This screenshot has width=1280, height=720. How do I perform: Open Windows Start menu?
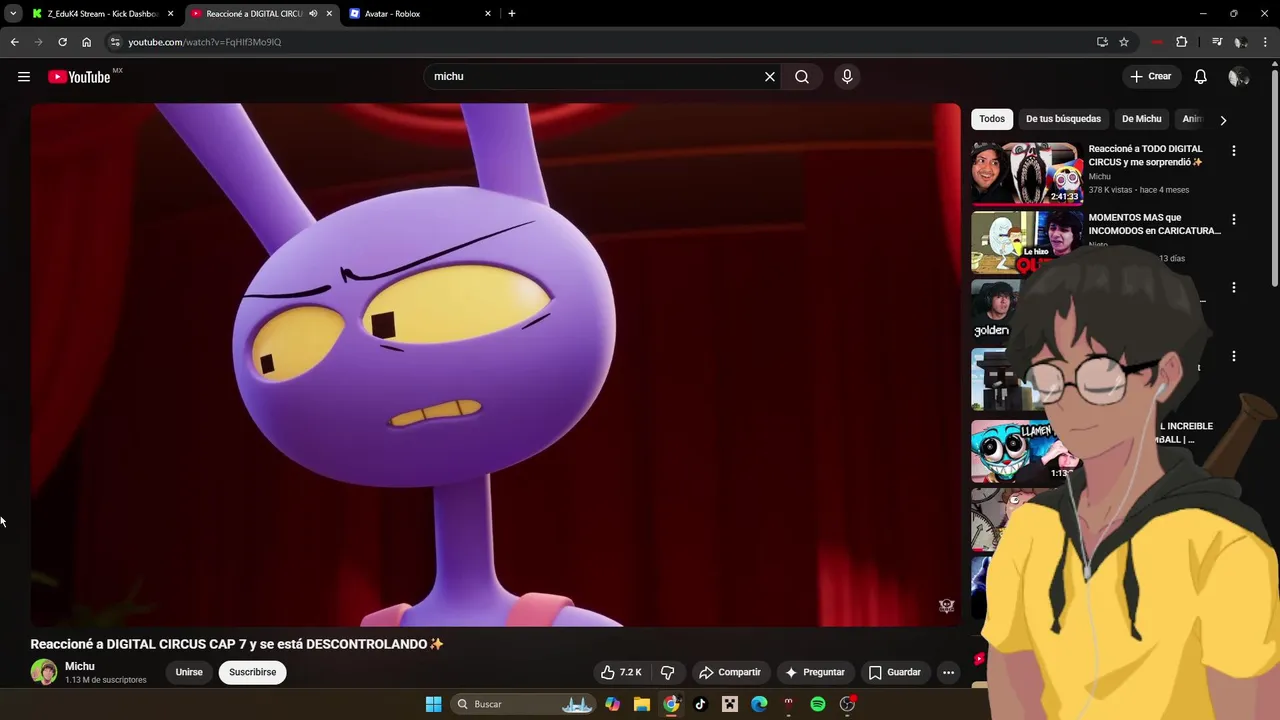pos(433,704)
